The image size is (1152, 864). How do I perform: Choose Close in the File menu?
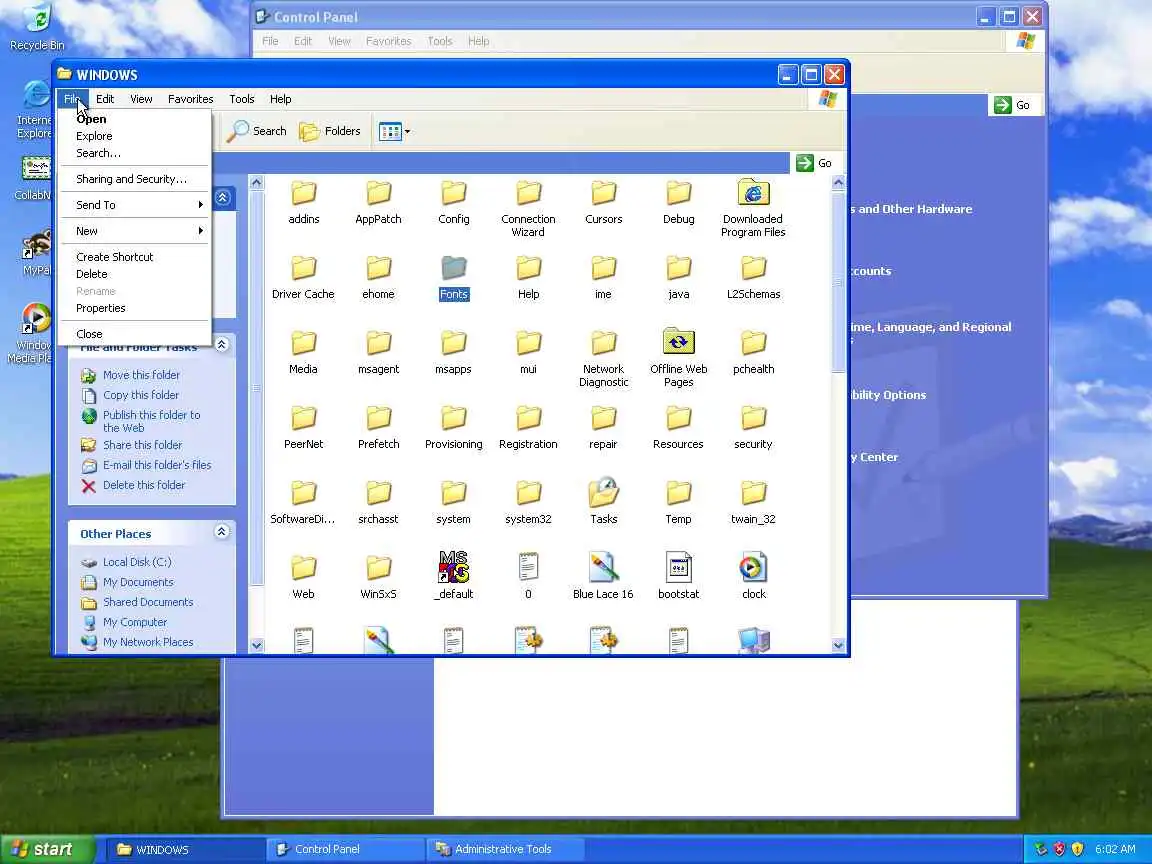[89, 334]
